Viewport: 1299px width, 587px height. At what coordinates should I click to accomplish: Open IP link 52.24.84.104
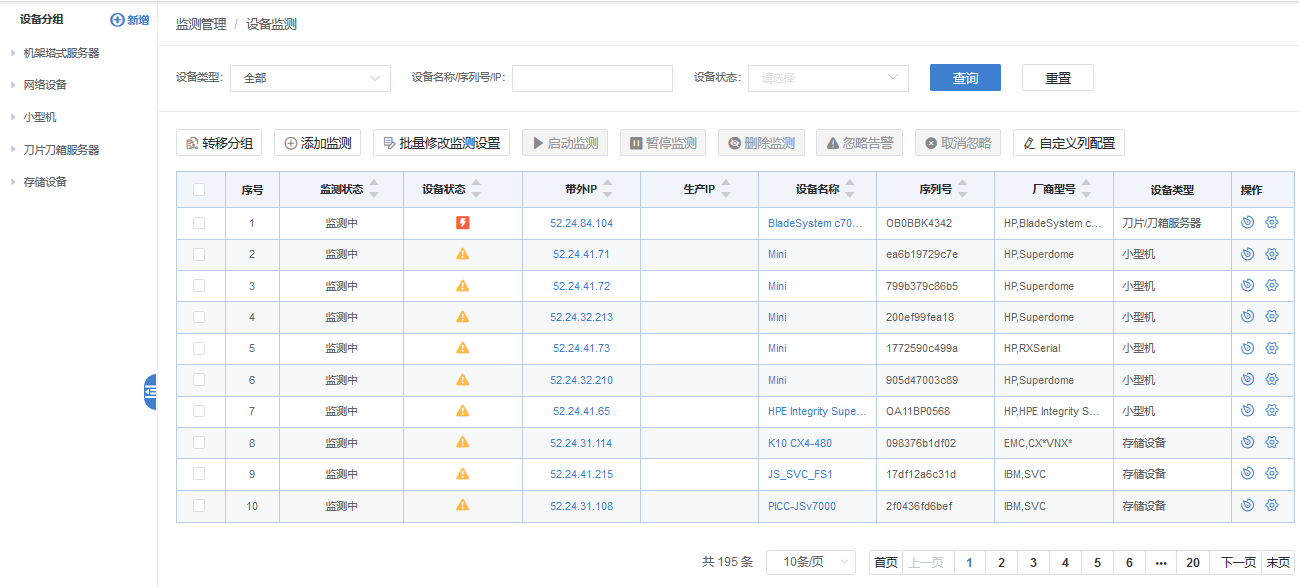pos(581,223)
